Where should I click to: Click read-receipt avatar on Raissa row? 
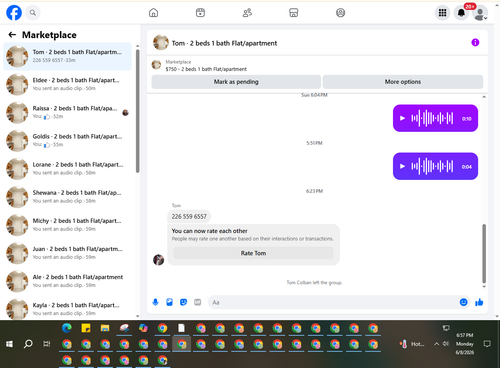(x=125, y=113)
